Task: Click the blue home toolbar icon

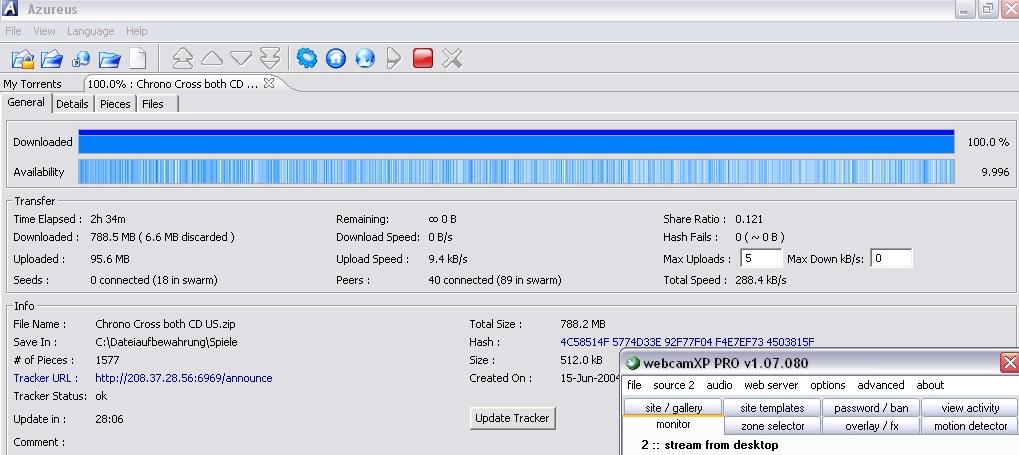Action: coord(335,58)
